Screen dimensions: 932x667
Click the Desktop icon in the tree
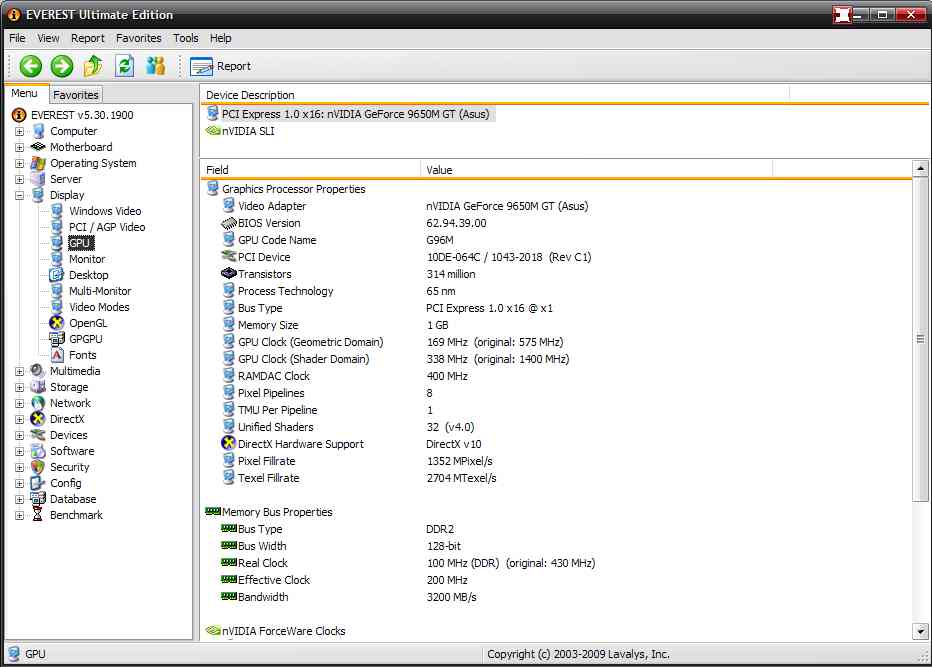[56, 275]
